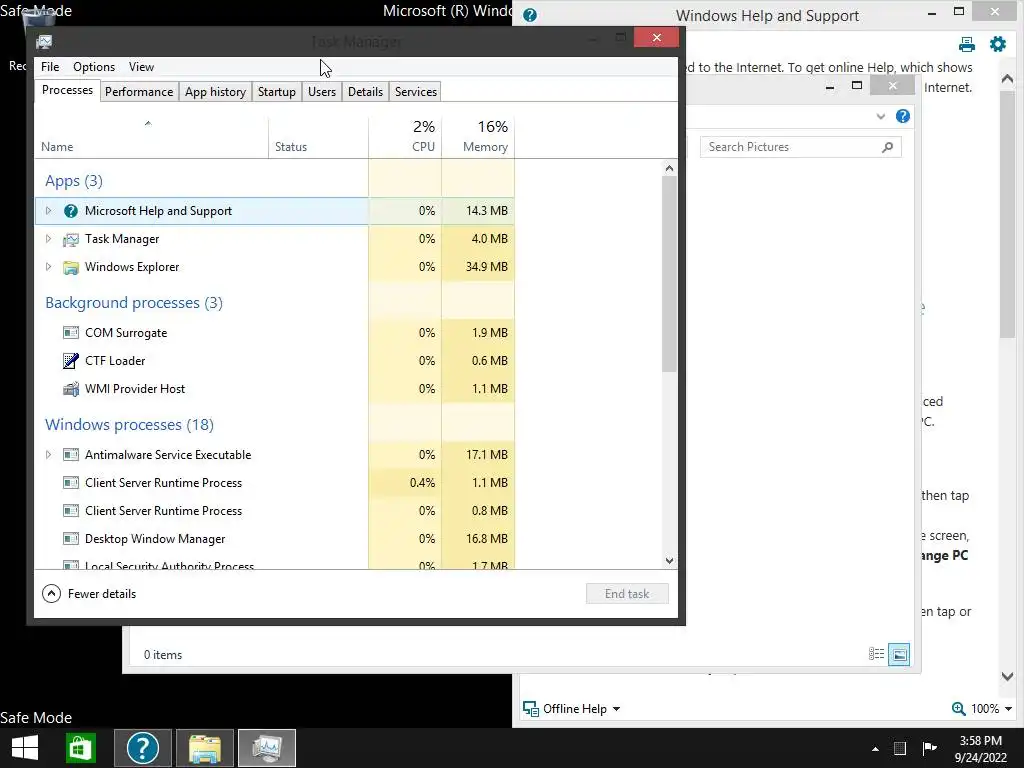The height and width of the screenshot is (768, 1024).
Task: Click the blue help icon in the Explorer window
Action: 903,116
